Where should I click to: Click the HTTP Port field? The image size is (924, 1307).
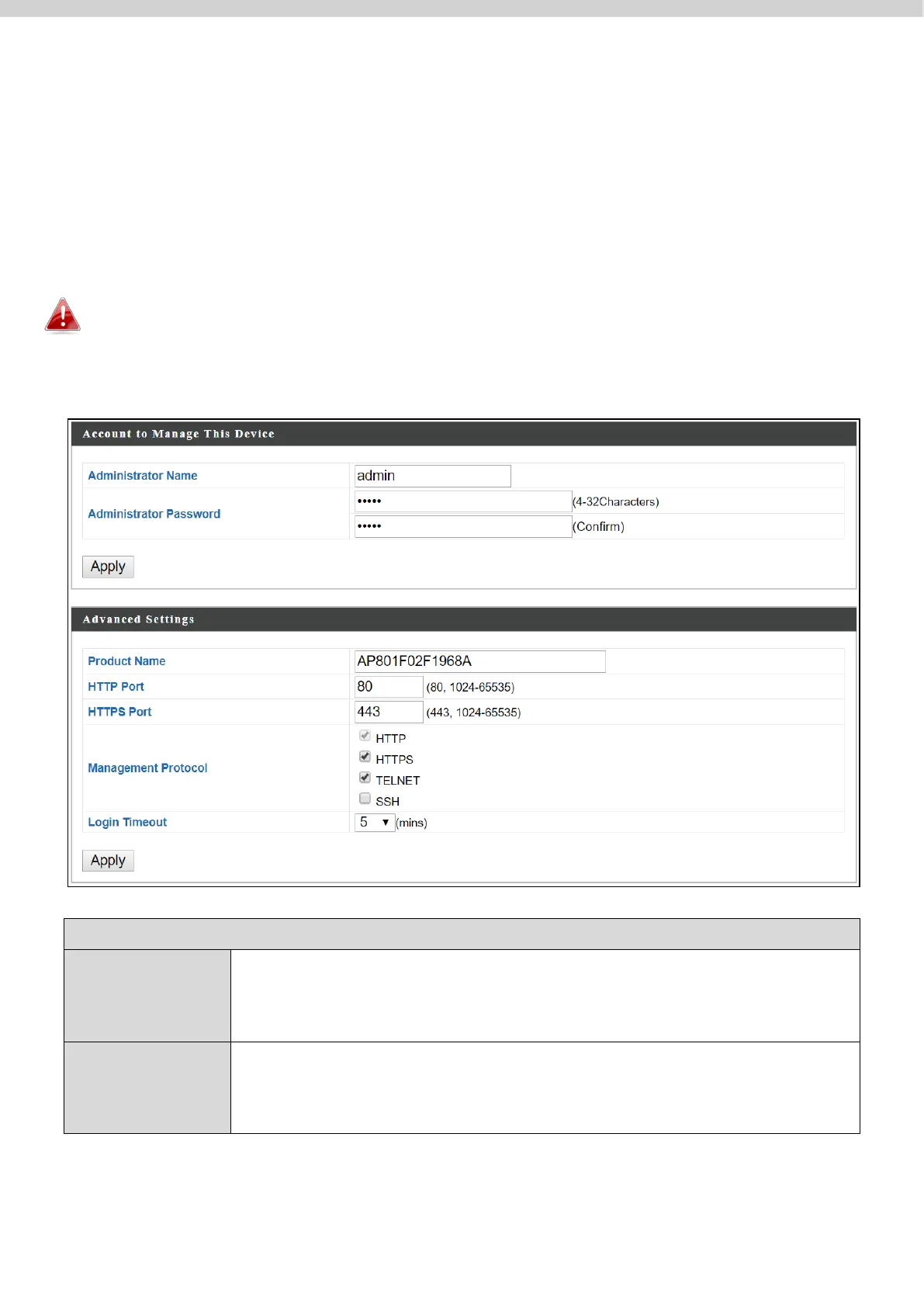pos(389,687)
